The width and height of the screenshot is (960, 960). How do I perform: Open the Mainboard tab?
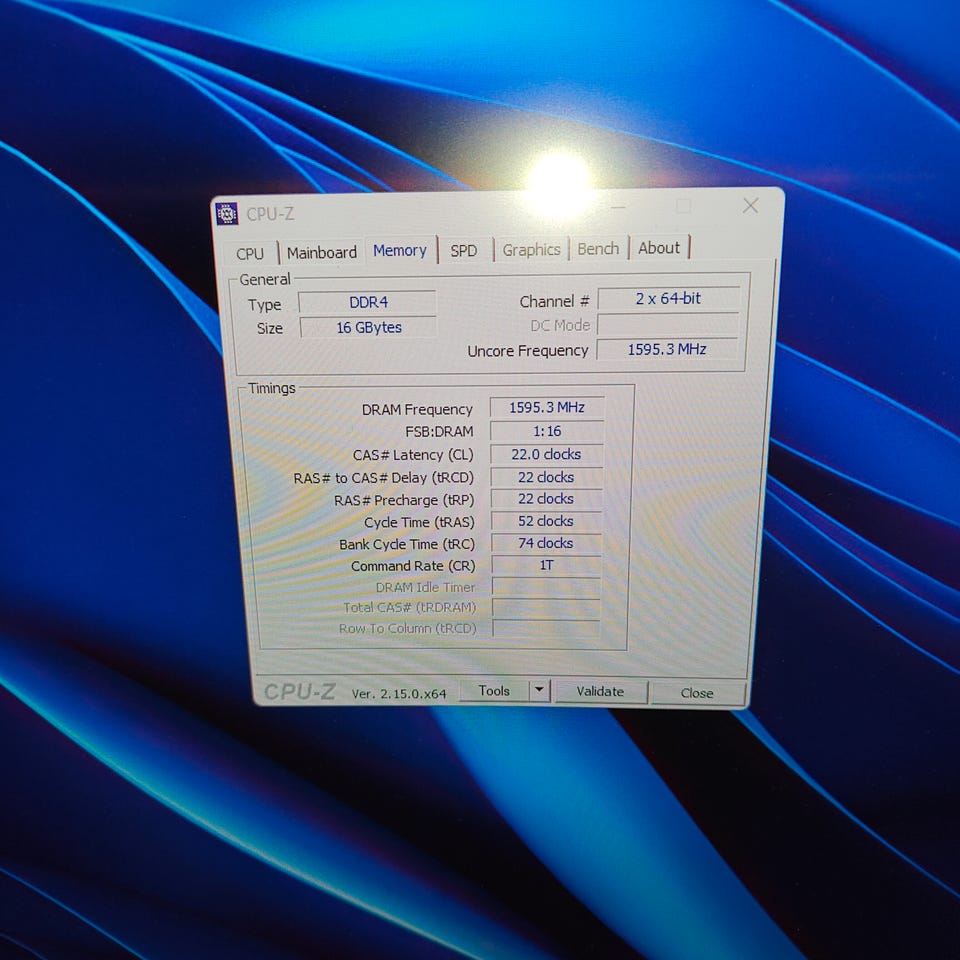pyautogui.click(x=322, y=252)
